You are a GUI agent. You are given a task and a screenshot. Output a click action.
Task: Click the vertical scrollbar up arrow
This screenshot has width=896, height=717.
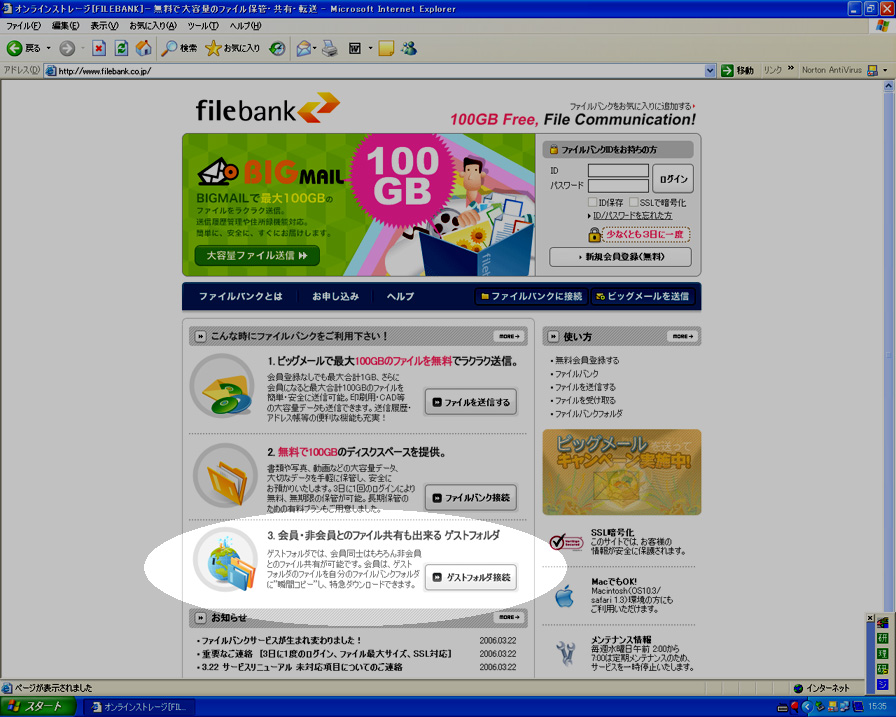click(x=889, y=86)
